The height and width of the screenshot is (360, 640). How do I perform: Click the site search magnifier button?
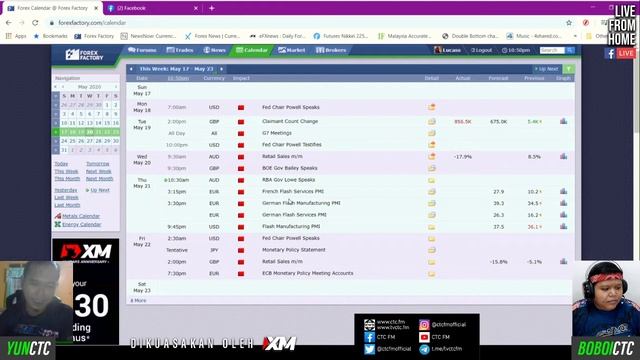[570, 50]
